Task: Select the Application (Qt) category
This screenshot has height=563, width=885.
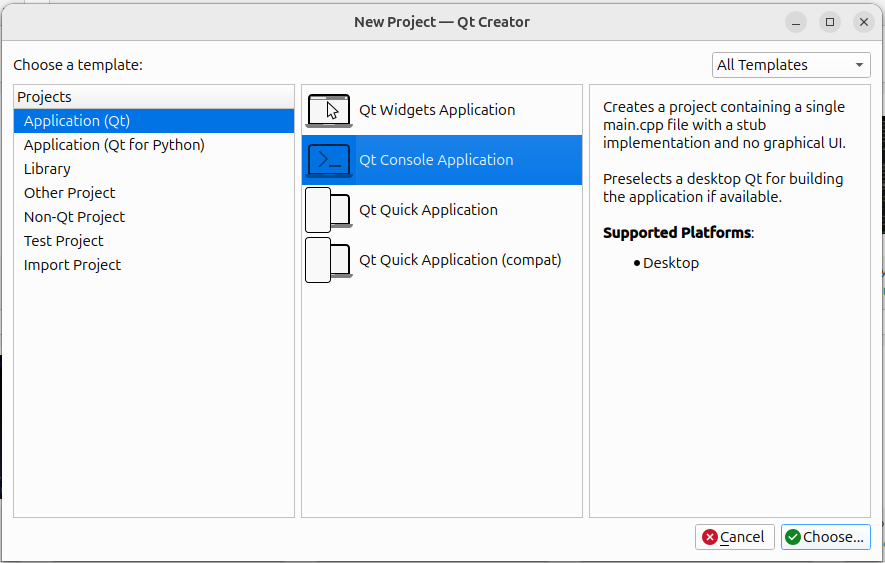Action: click(77, 121)
